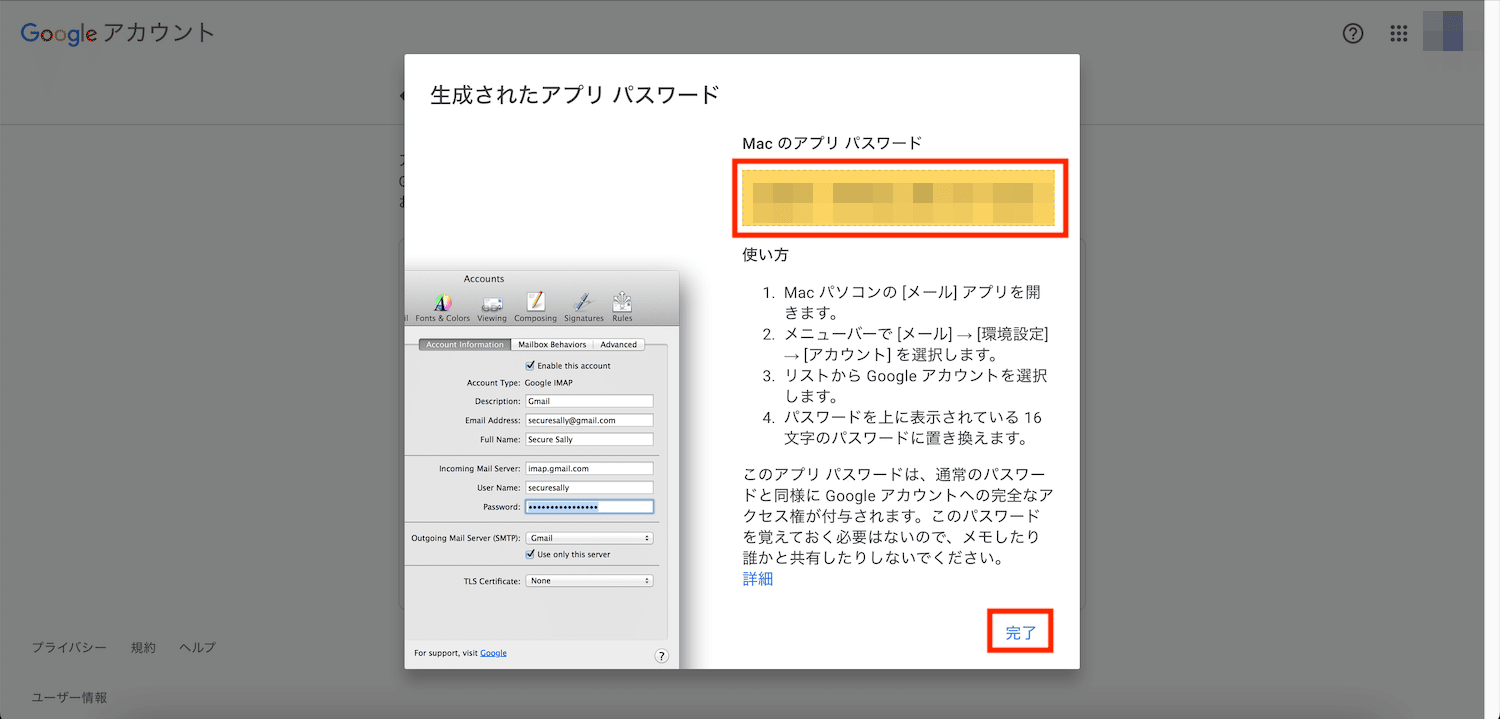Open the Google apps grid

click(x=1399, y=33)
